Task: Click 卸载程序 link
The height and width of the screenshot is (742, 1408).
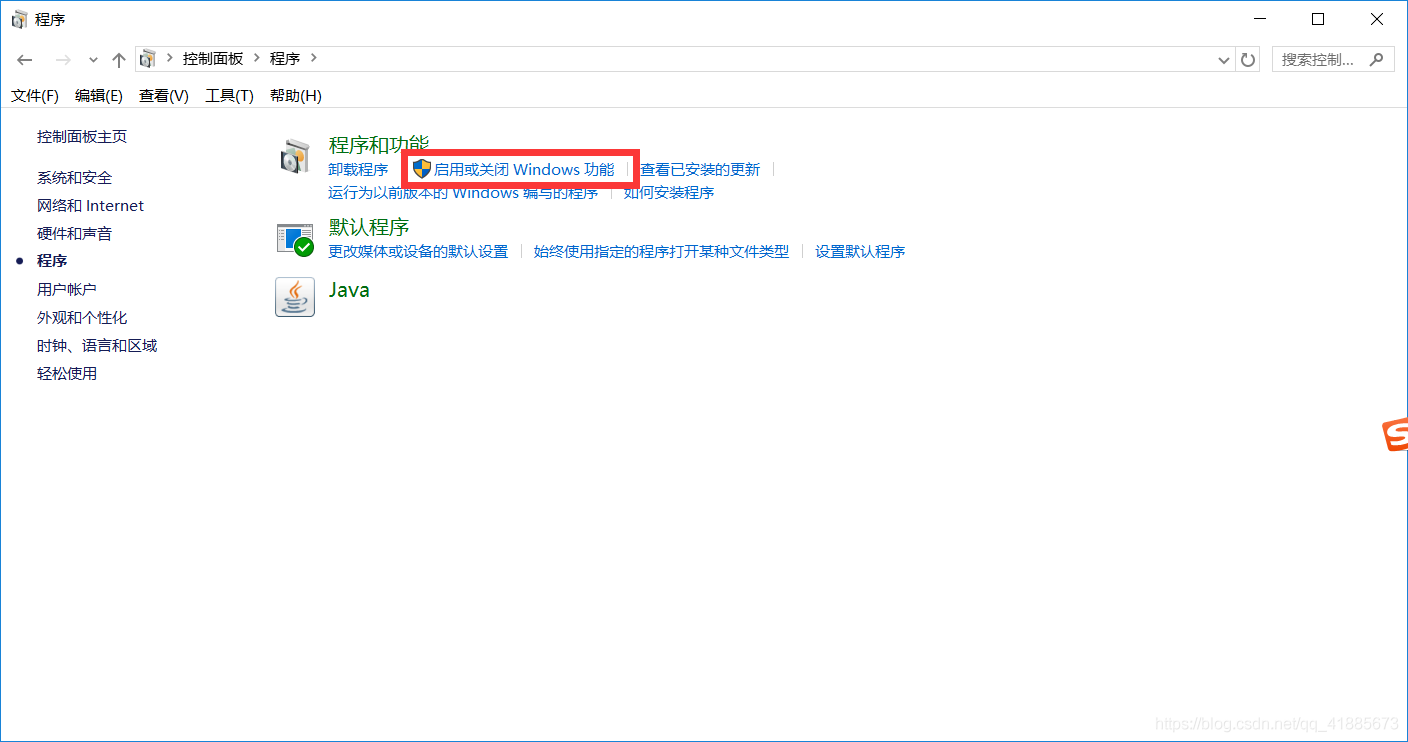Action: pos(358,170)
